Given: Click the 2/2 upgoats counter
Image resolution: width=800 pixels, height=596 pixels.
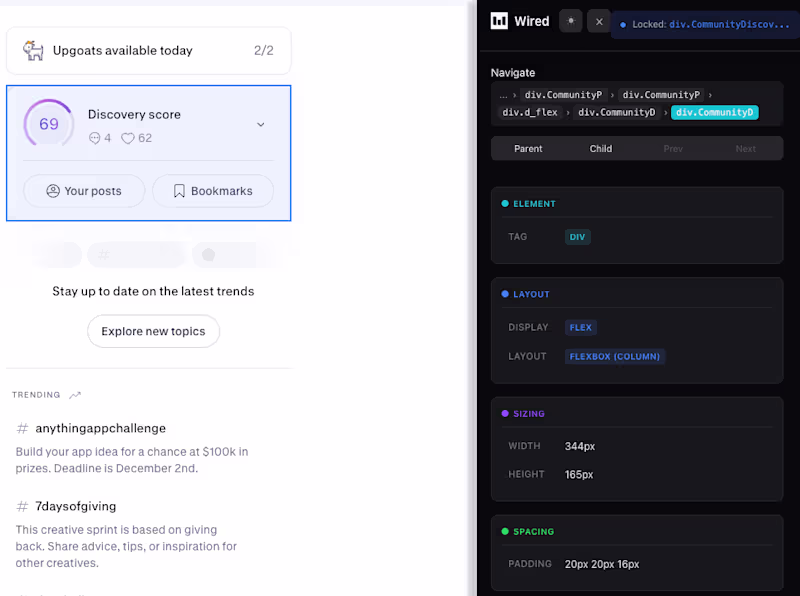Looking at the screenshot, I should click(x=264, y=51).
